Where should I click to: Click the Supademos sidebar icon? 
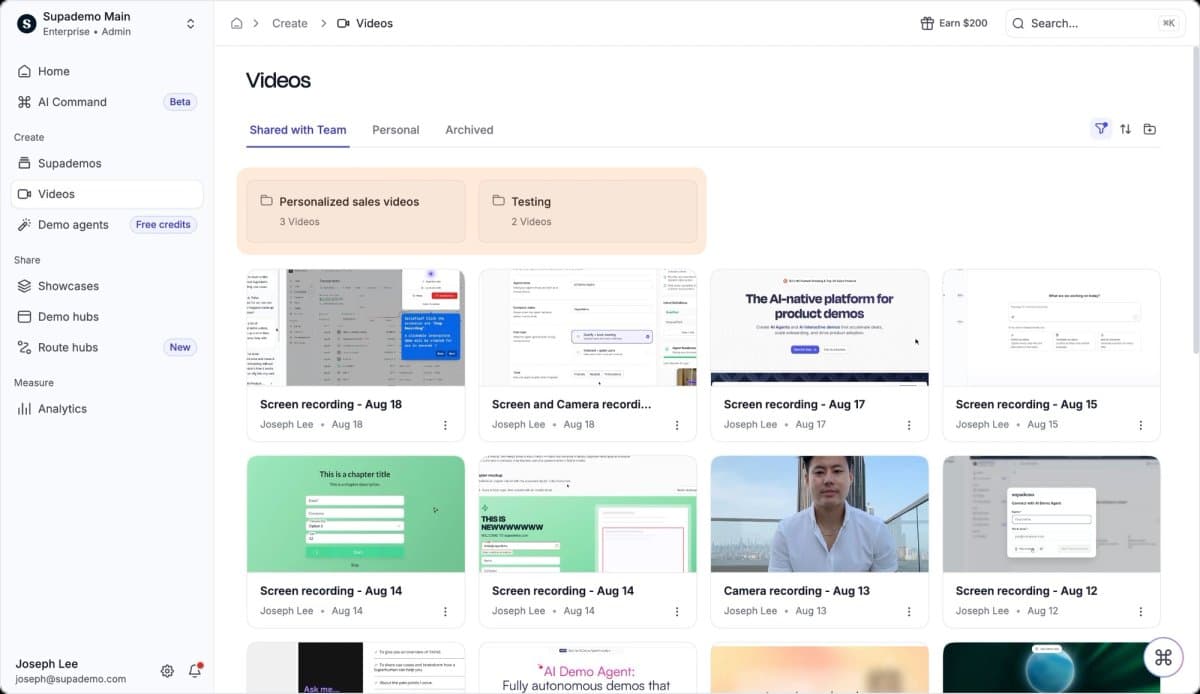click(25, 163)
